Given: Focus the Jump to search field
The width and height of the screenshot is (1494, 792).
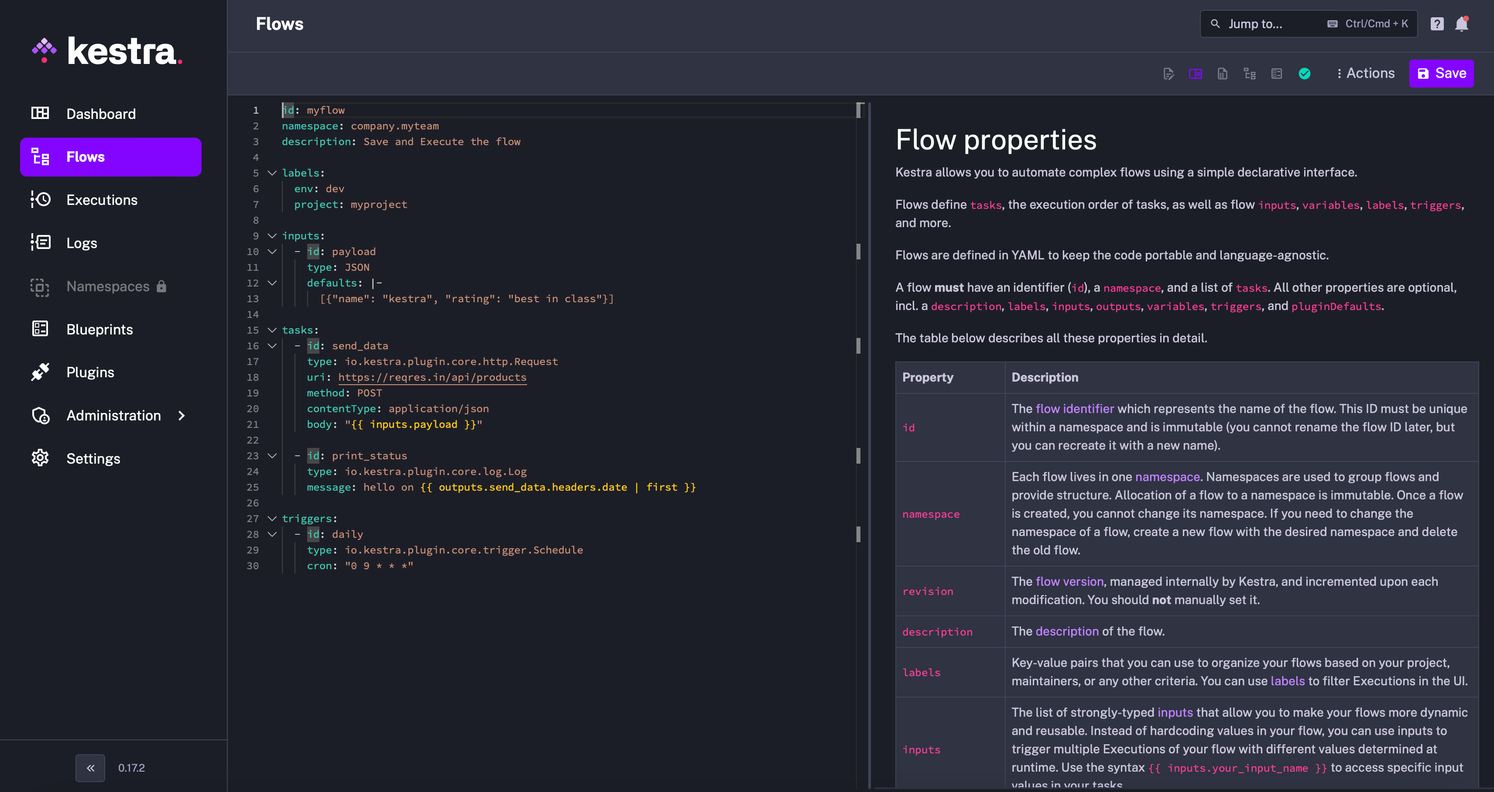Looking at the screenshot, I should point(1308,24).
